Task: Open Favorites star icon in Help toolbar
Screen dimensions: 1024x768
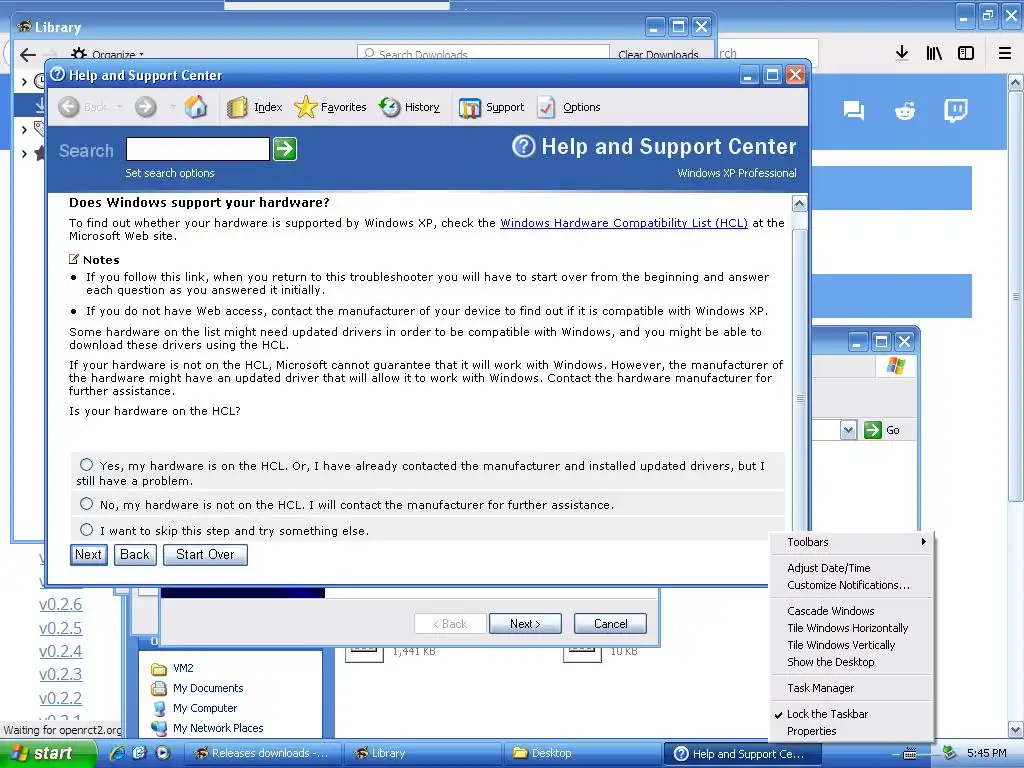Action: [x=306, y=107]
